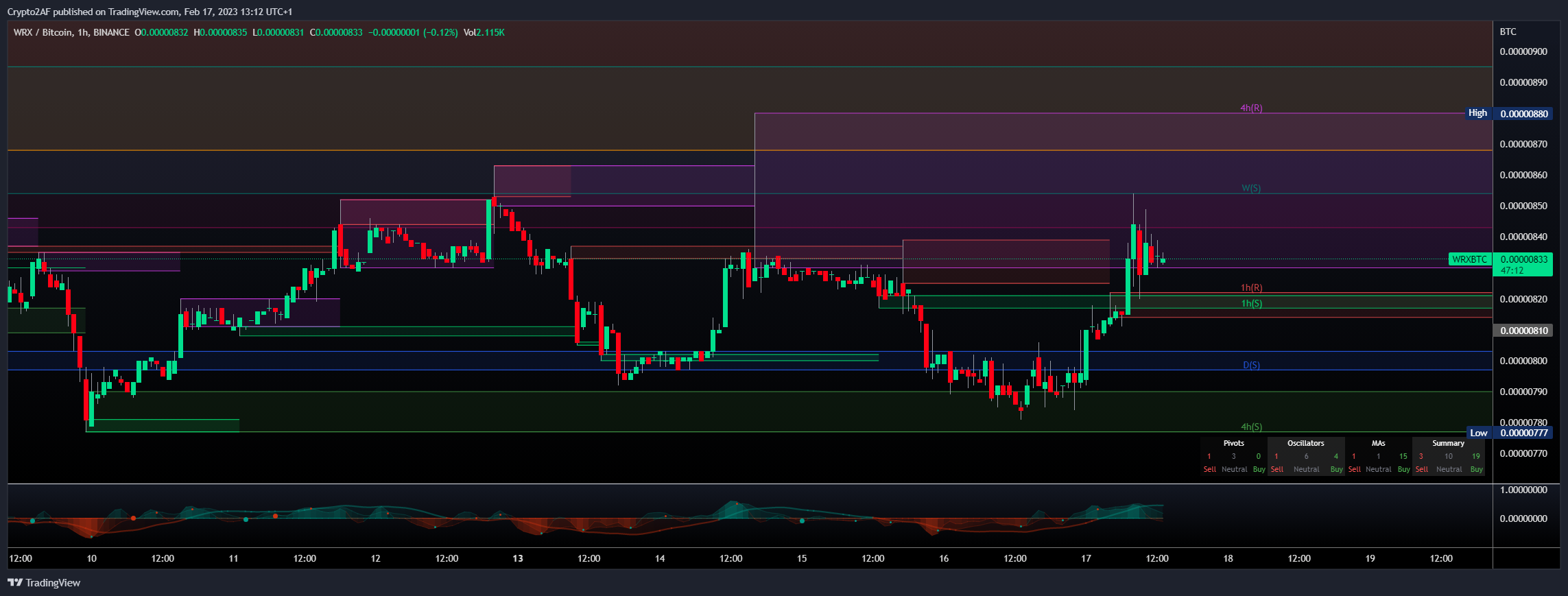Click the High price tag 0.00000880
The image size is (1568, 596).
point(1524,114)
